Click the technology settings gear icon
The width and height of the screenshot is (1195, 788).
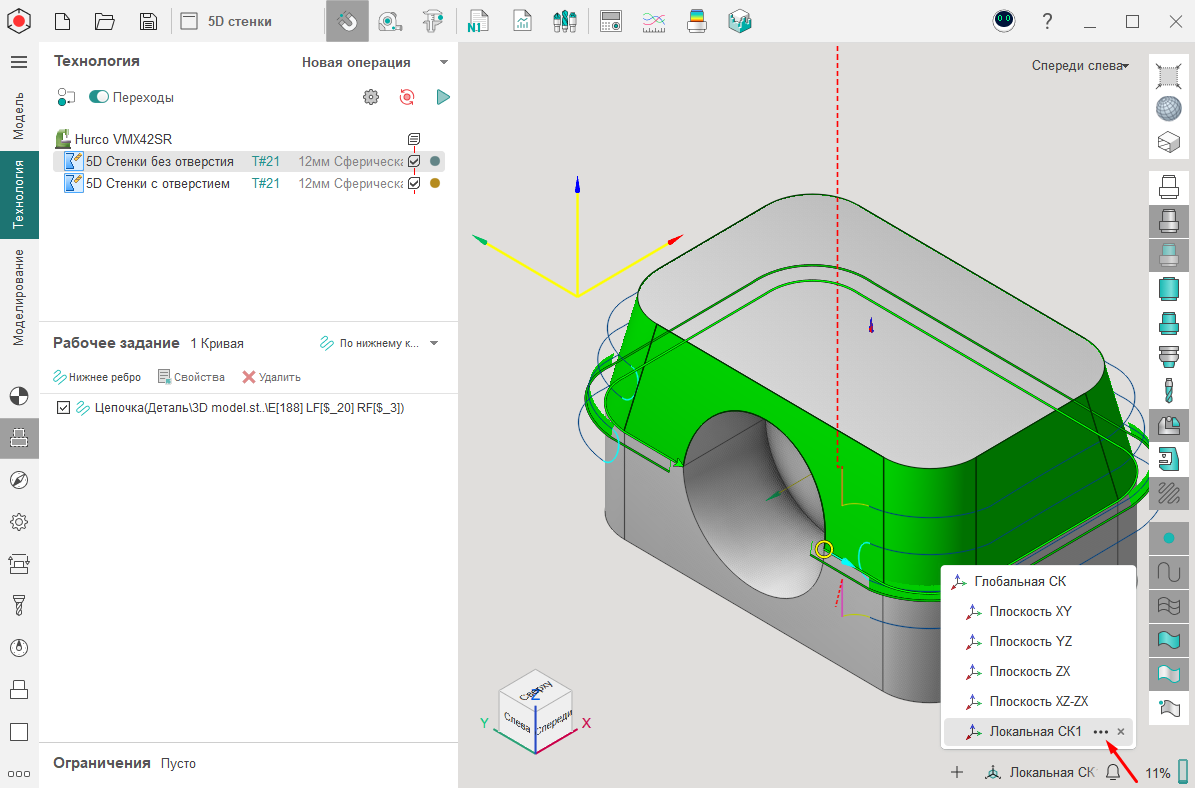click(371, 97)
